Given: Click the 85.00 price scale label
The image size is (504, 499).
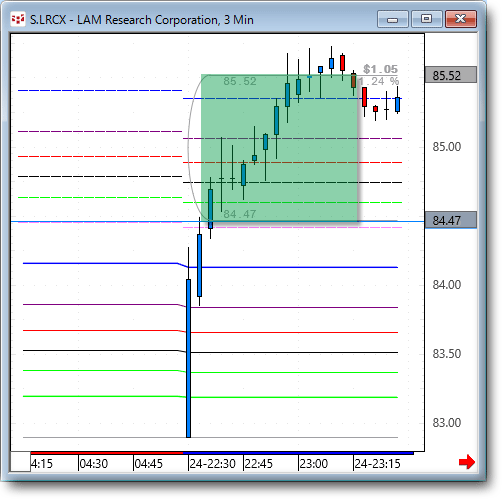Looking at the screenshot, I should click(447, 147).
